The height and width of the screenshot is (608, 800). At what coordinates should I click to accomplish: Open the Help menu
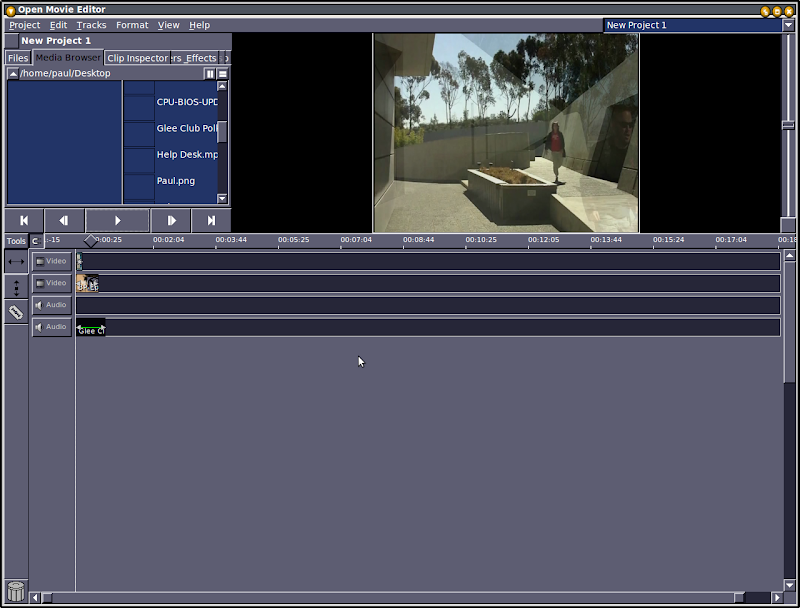(198, 25)
